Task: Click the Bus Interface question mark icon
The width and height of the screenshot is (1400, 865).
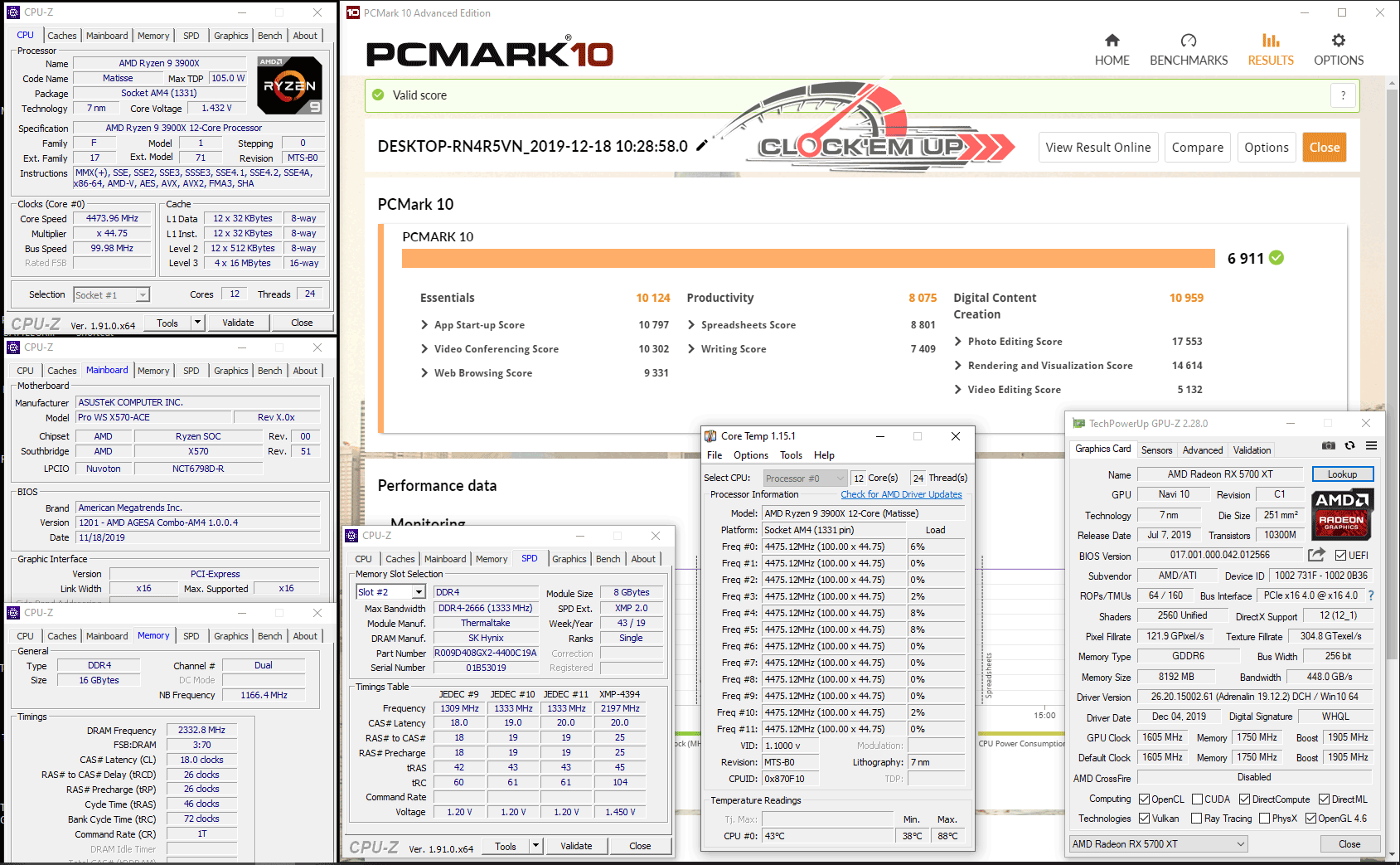Action: coord(1371,595)
